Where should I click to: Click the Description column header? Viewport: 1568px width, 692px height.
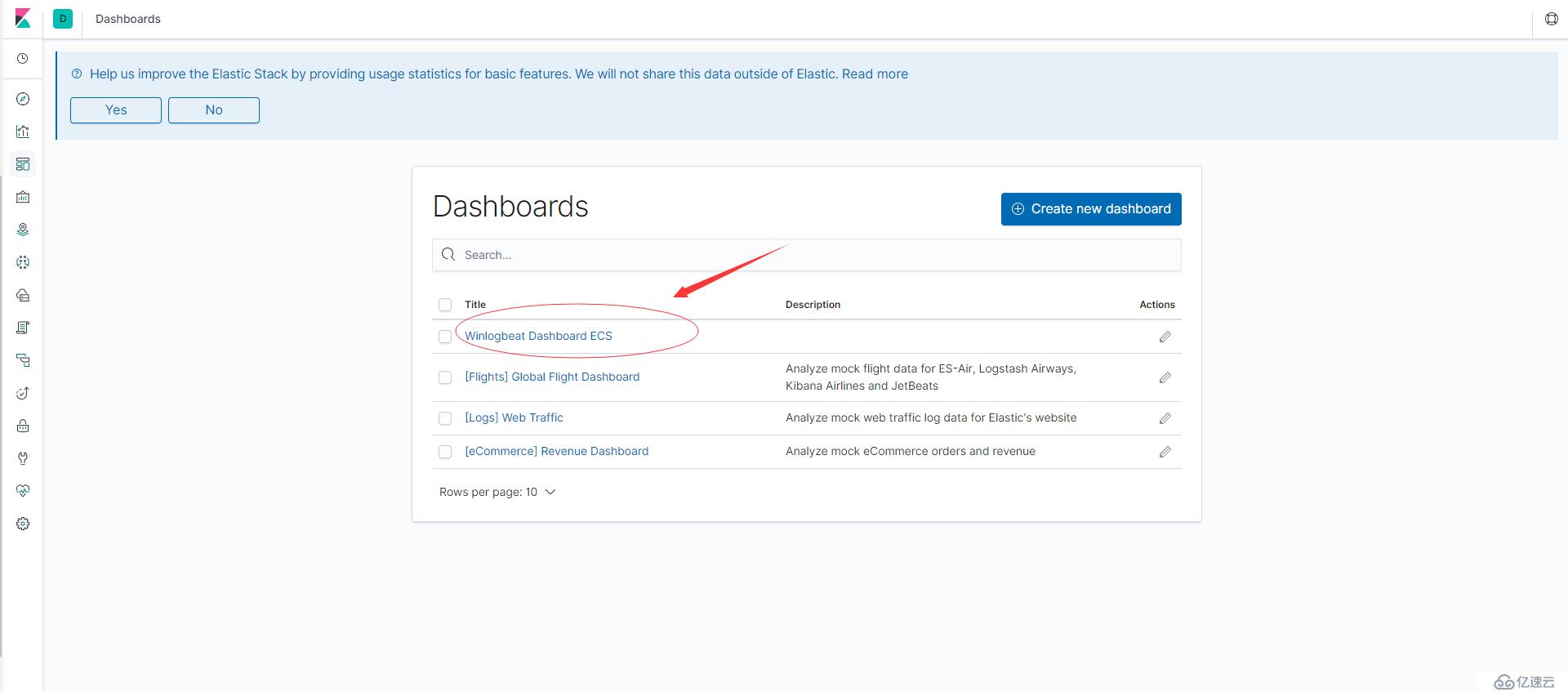813,304
